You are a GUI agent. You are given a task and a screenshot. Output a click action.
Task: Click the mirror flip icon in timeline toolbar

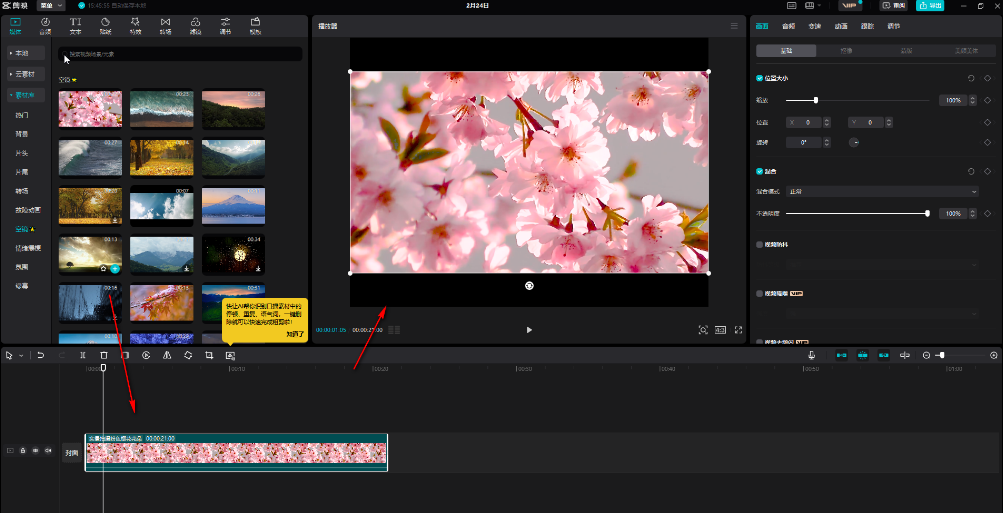coord(167,355)
